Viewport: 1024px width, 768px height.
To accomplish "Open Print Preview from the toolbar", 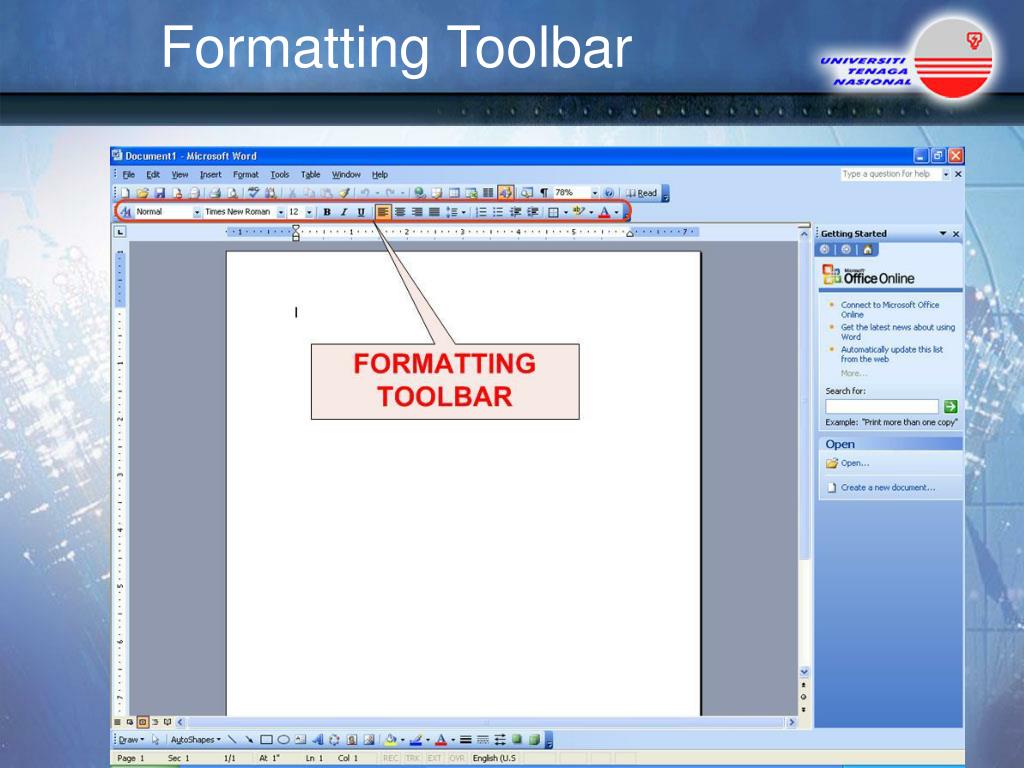I will tap(232, 193).
